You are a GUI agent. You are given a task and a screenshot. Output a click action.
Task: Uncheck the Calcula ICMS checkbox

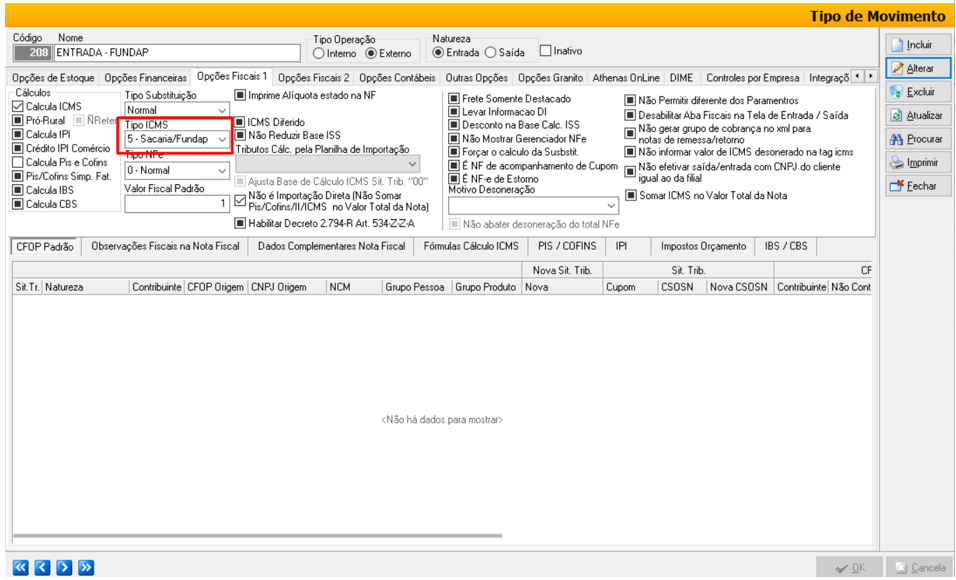(x=18, y=106)
